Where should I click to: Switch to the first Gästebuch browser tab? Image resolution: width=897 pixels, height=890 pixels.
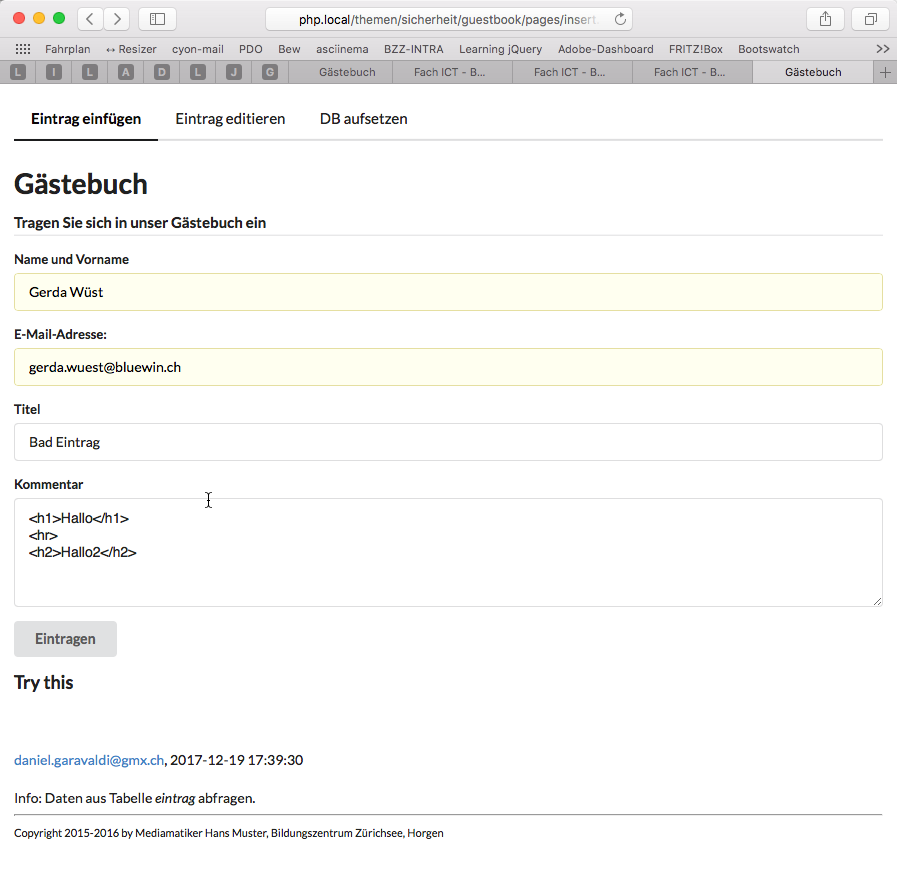[347, 72]
